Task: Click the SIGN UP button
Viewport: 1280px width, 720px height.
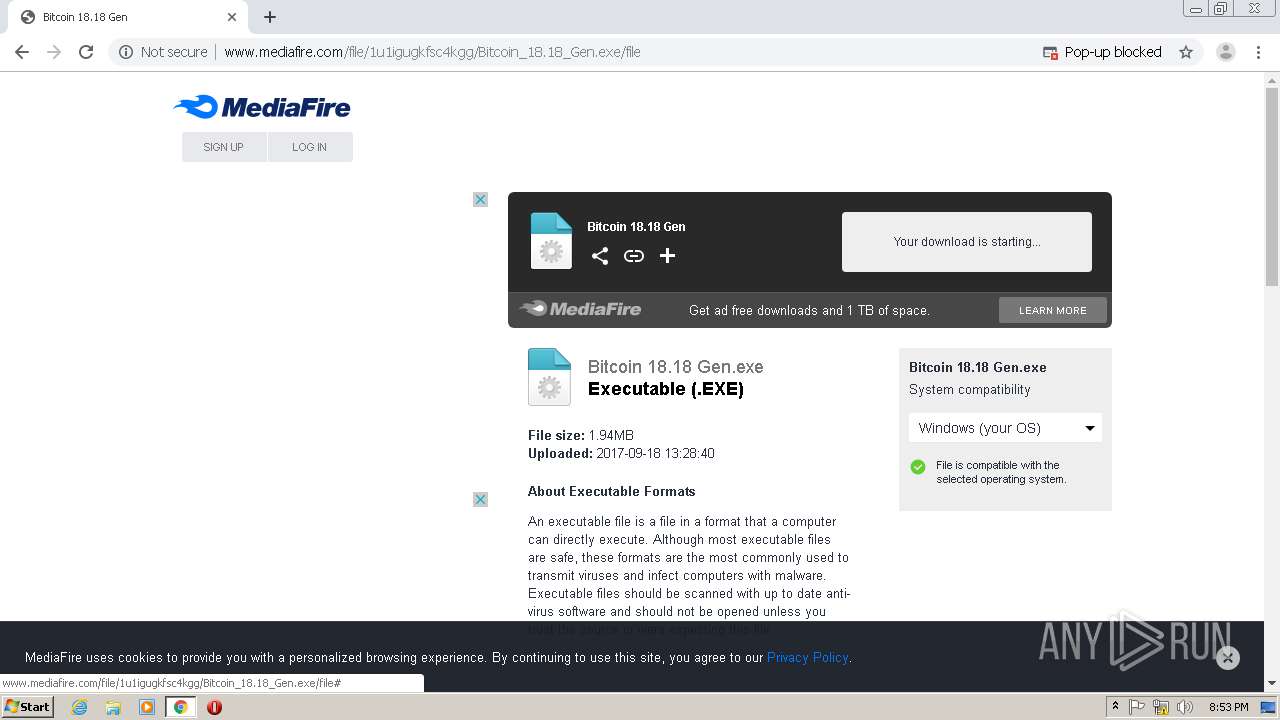Action: pos(224,147)
